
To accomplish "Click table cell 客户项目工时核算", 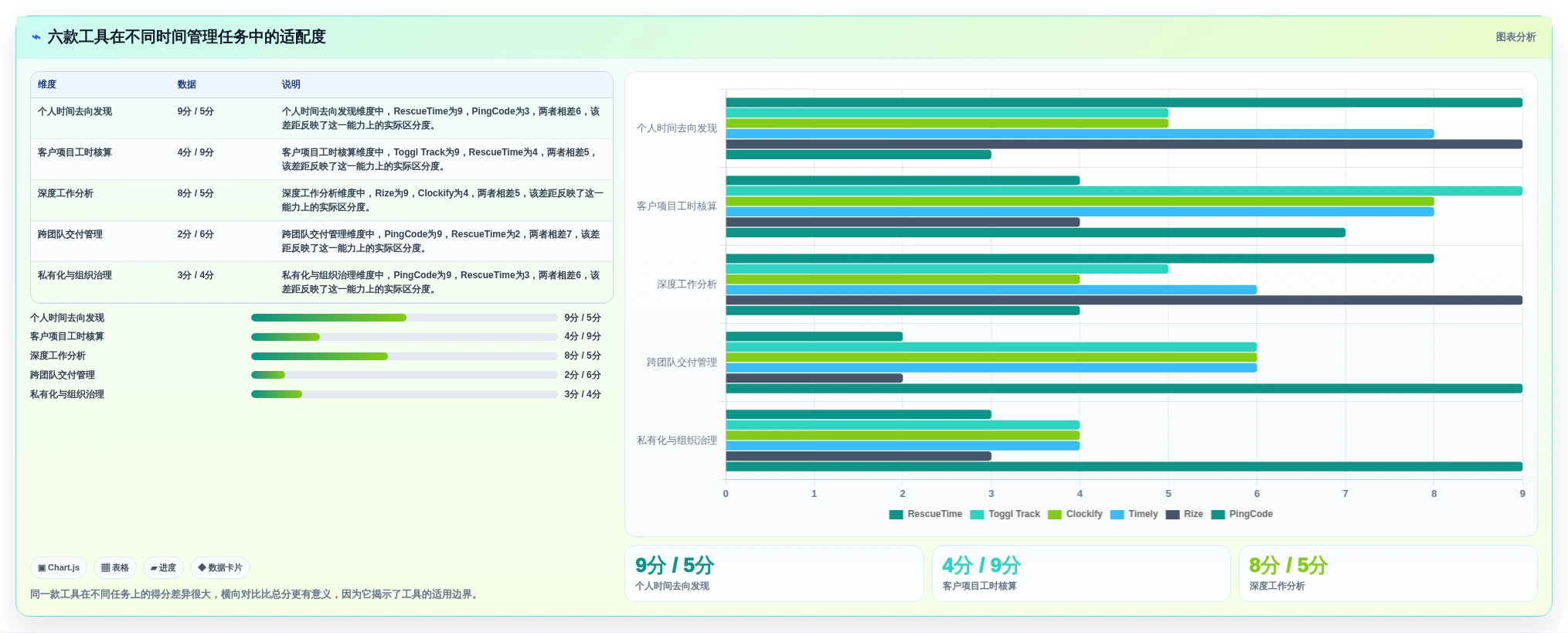I will point(75,152).
